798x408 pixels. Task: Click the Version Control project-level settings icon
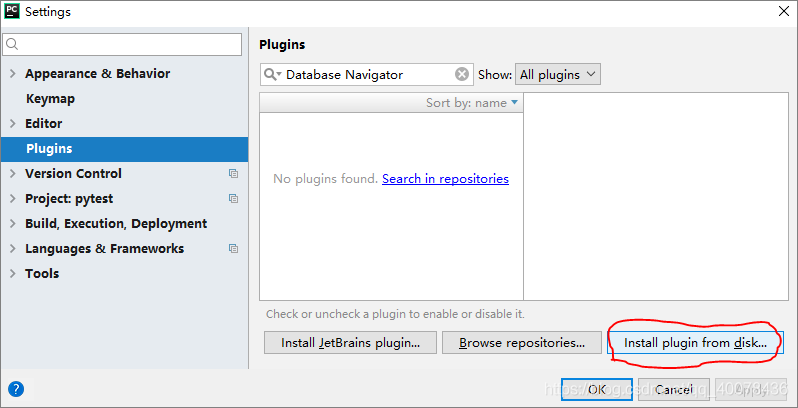click(x=233, y=174)
